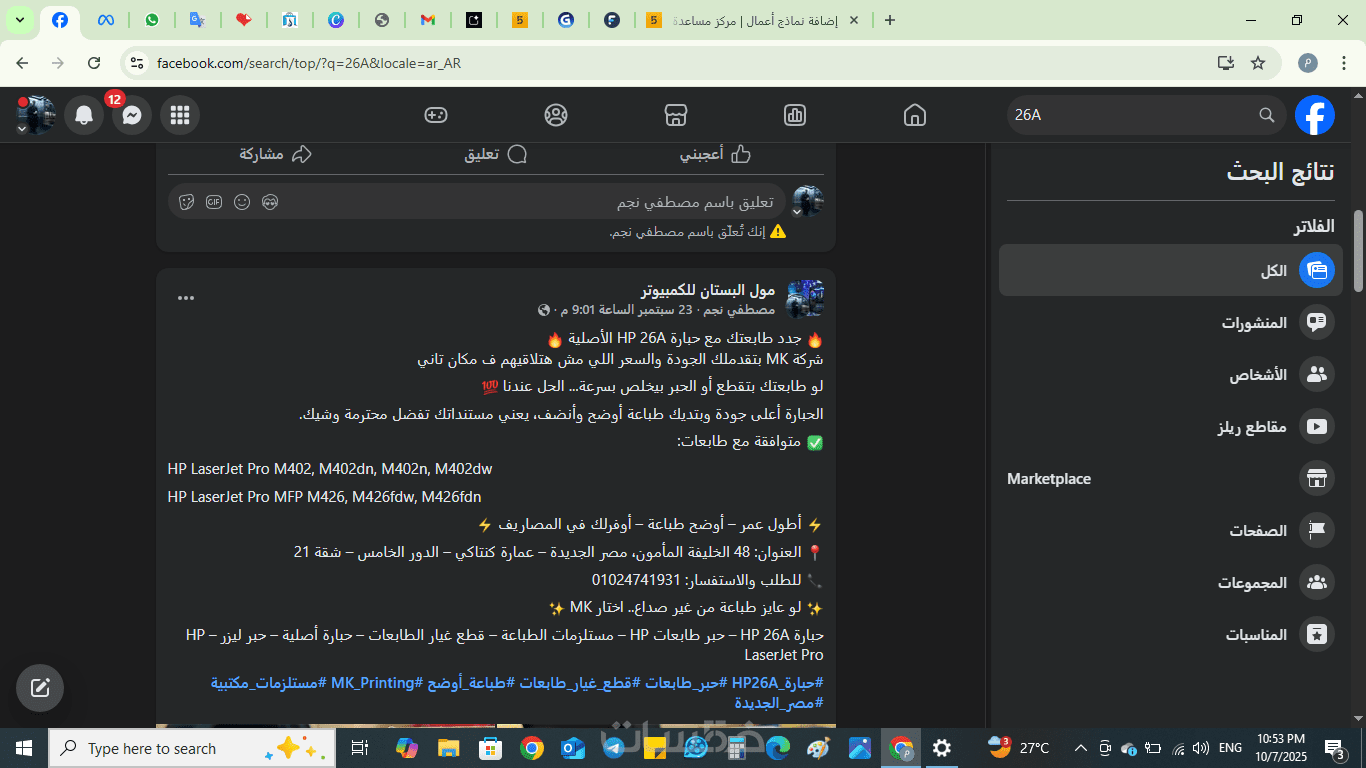This screenshot has width=1366, height=768.
Task: Show hidden icons in the system tray
Action: (1080, 748)
